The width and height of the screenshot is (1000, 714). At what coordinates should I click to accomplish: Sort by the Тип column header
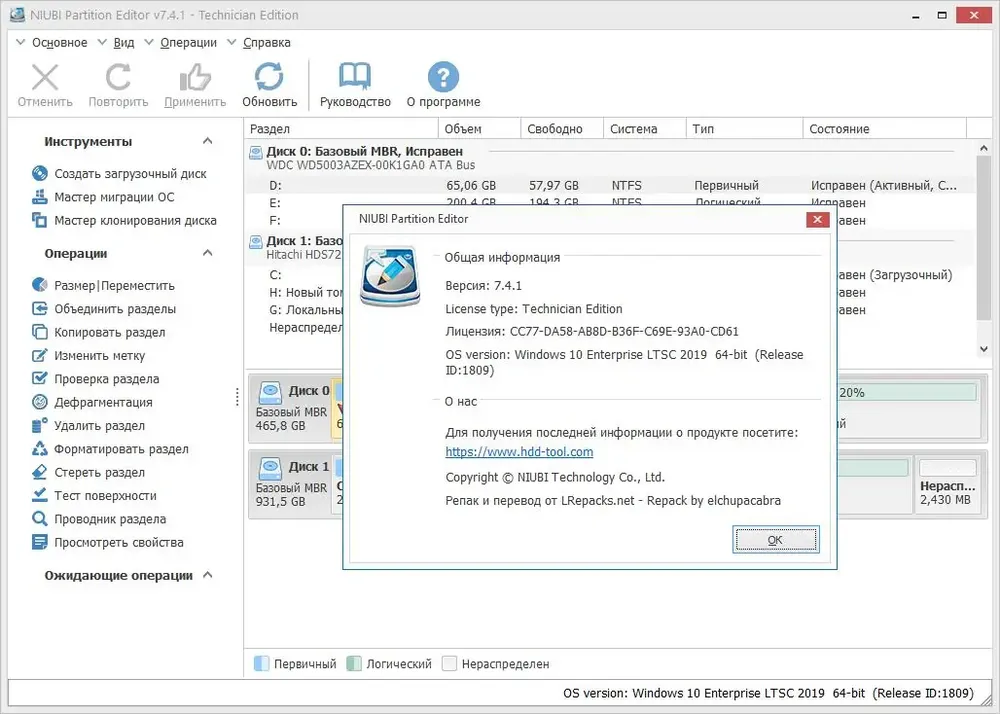(744, 129)
